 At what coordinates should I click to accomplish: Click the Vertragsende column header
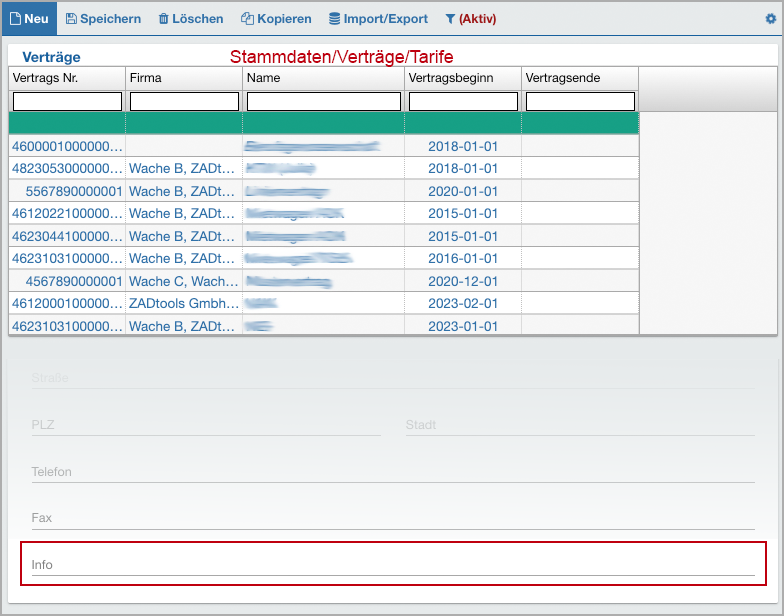(579, 78)
